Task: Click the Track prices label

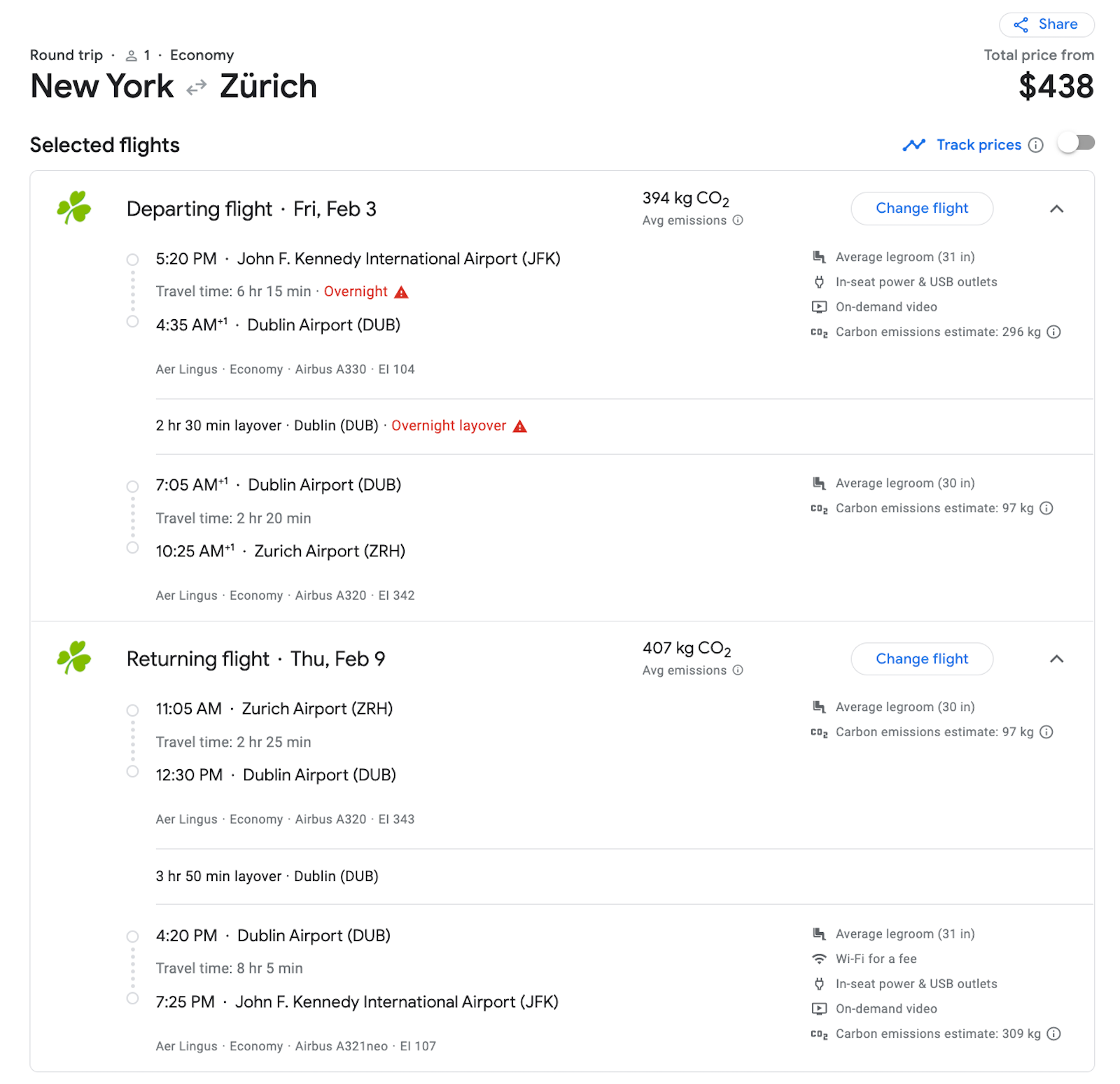Action: [x=979, y=145]
